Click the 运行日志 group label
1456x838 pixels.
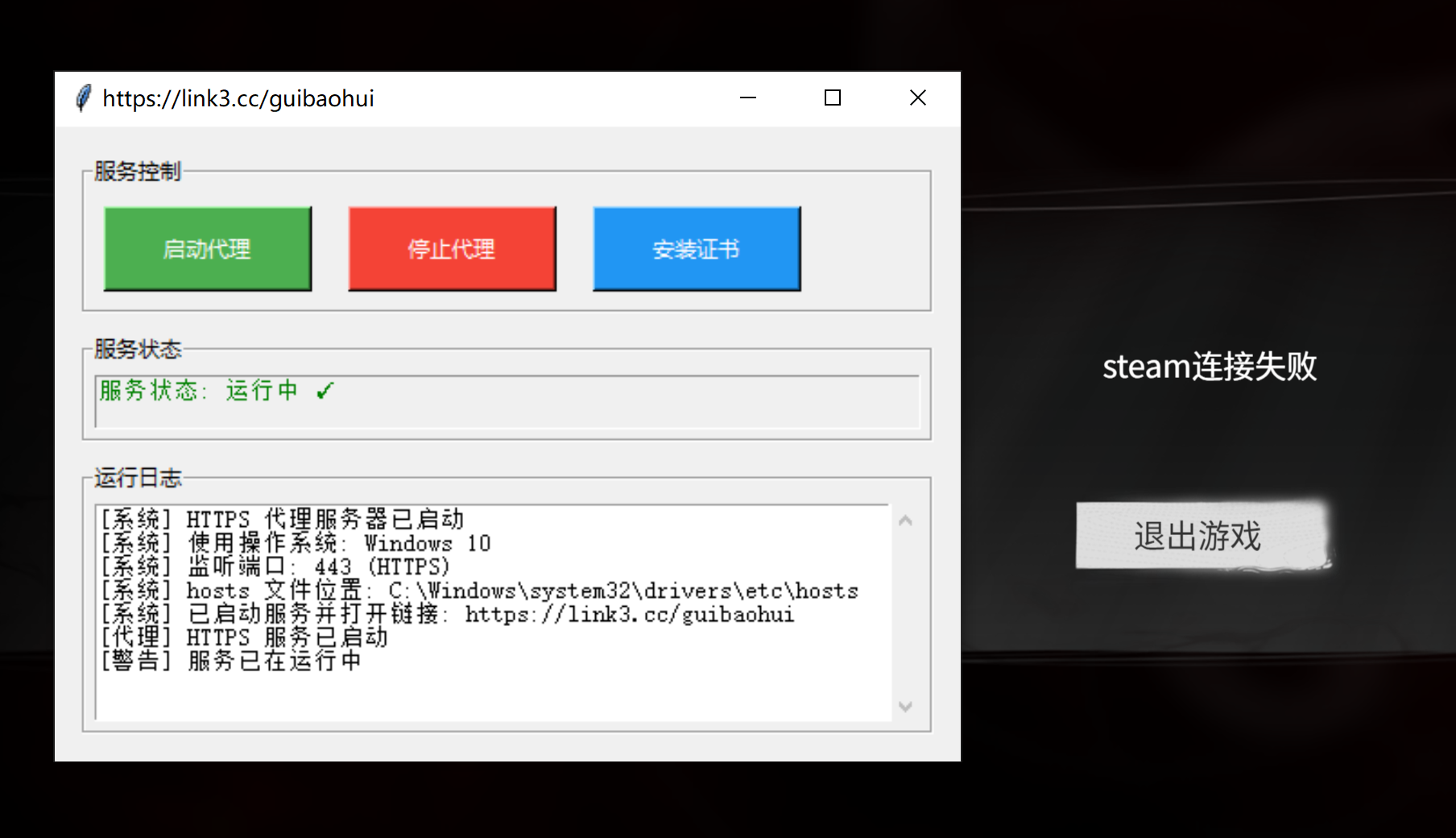pyautogui.click(x=137, y=478)
